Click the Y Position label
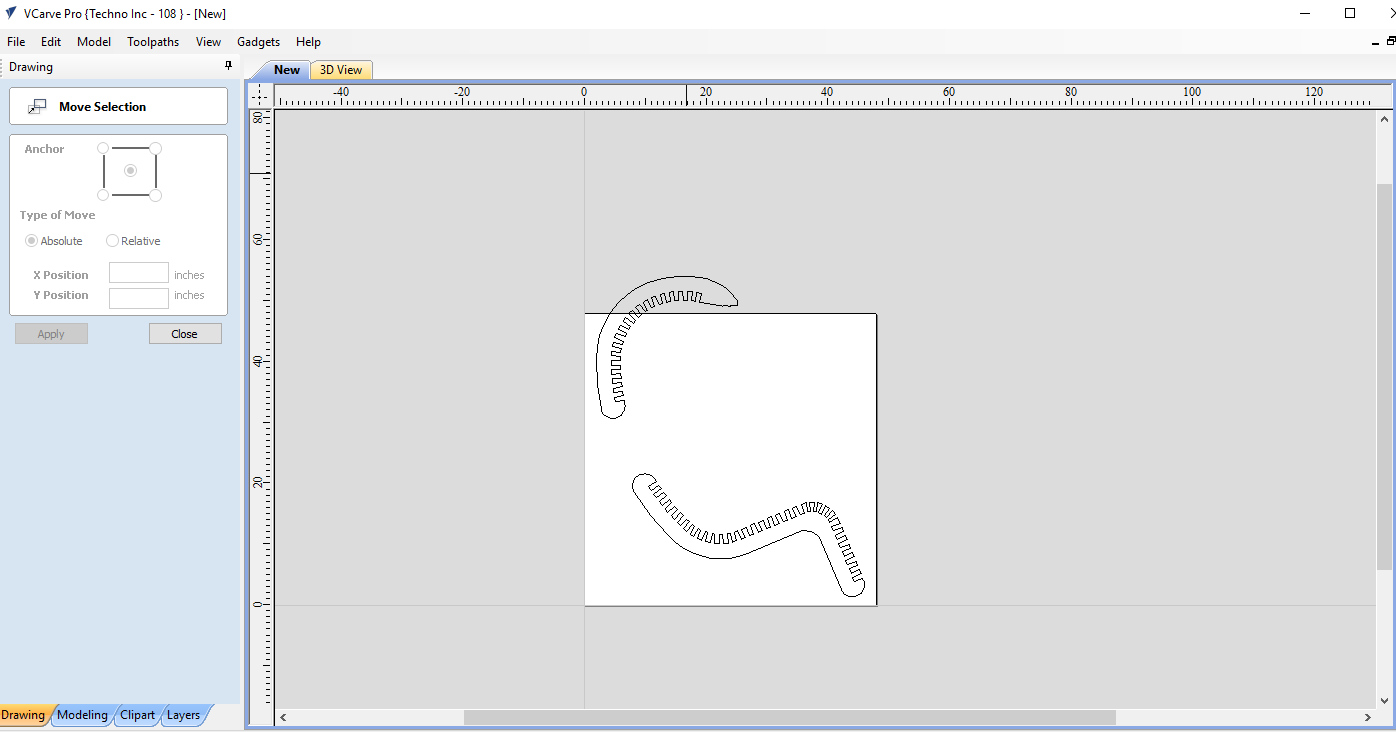This screenshot has height=732, width=1396. tap(60, 295)
